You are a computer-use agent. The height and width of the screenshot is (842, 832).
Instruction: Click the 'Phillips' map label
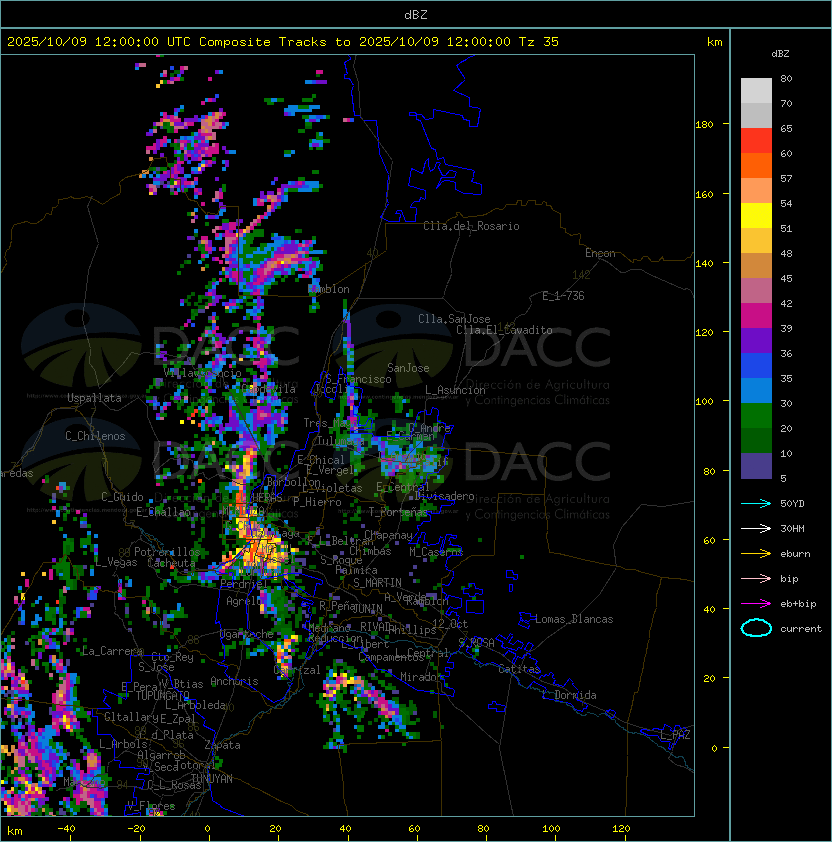(413, 630)
